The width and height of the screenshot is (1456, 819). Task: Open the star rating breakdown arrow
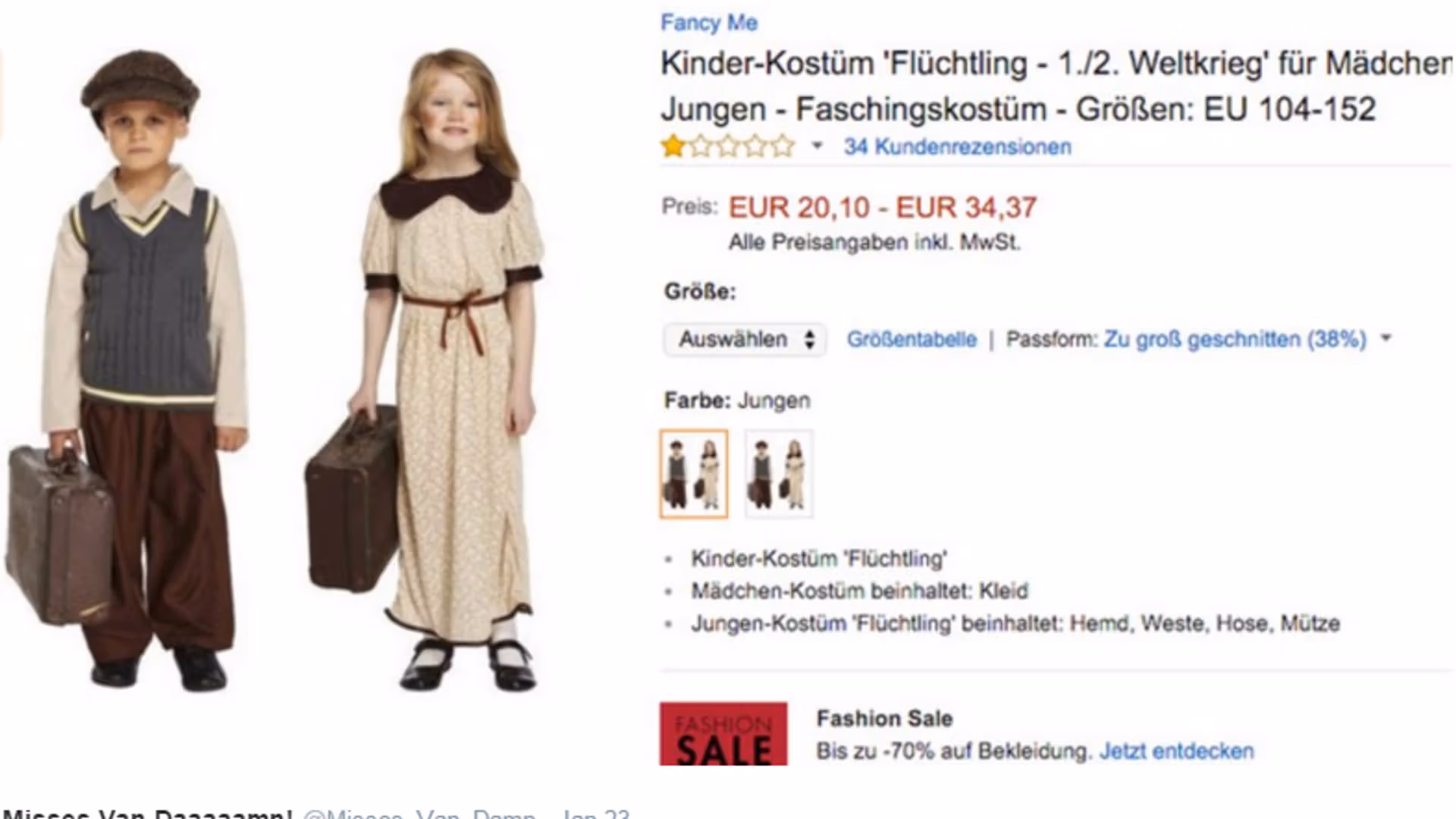point(817,146)
